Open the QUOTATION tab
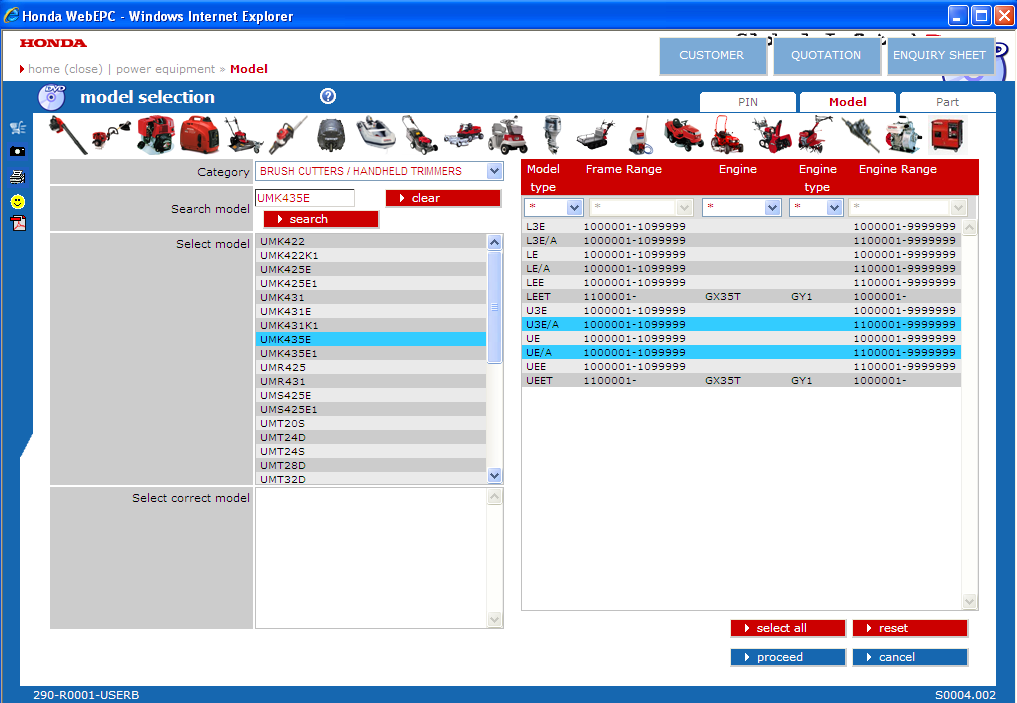This screenshot has height=703, width=1017. (x=826, y=55)
